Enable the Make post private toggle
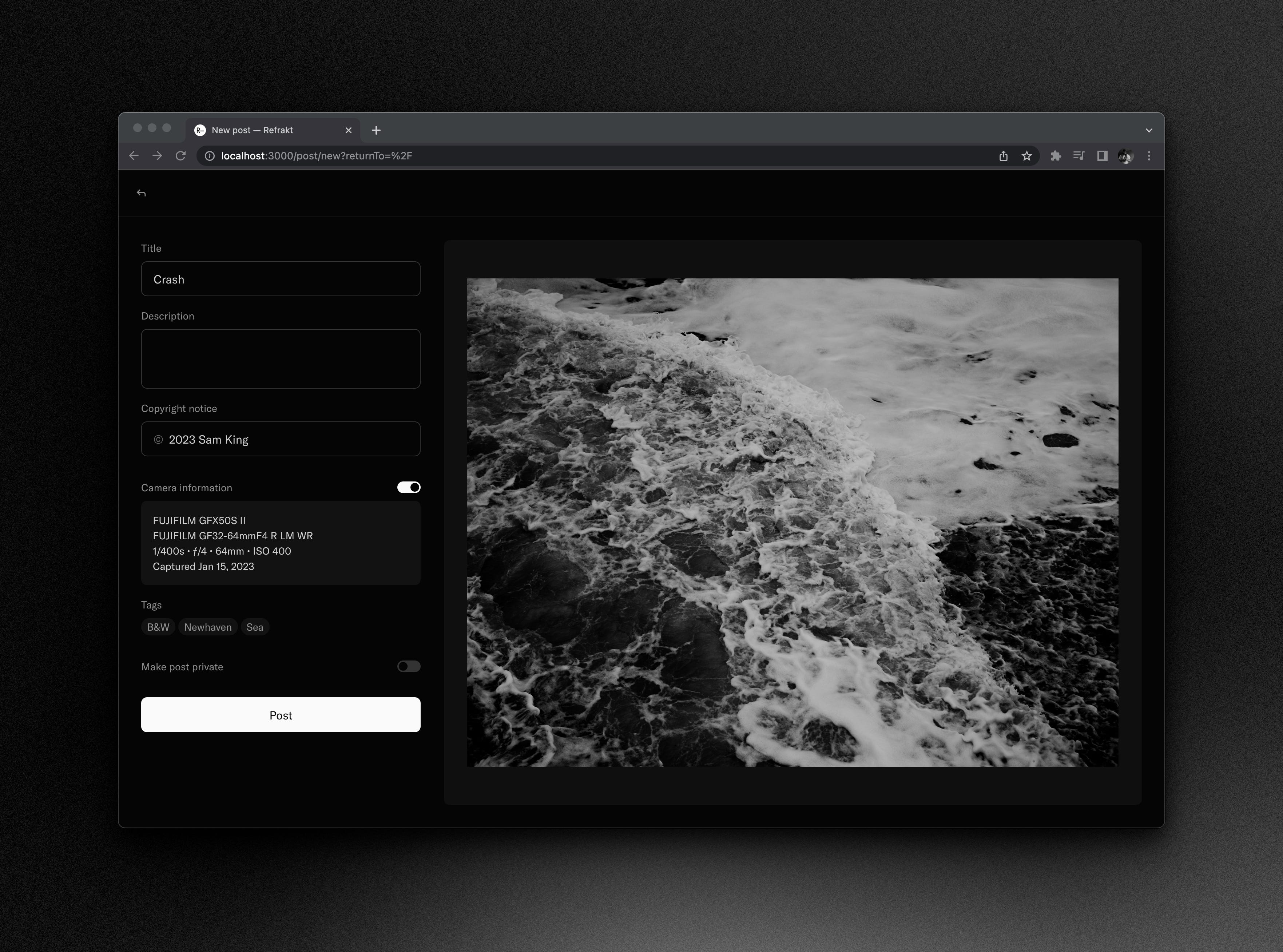This screenshot has width=1283, height=952. pyautogui.click(x=409, y=666)
